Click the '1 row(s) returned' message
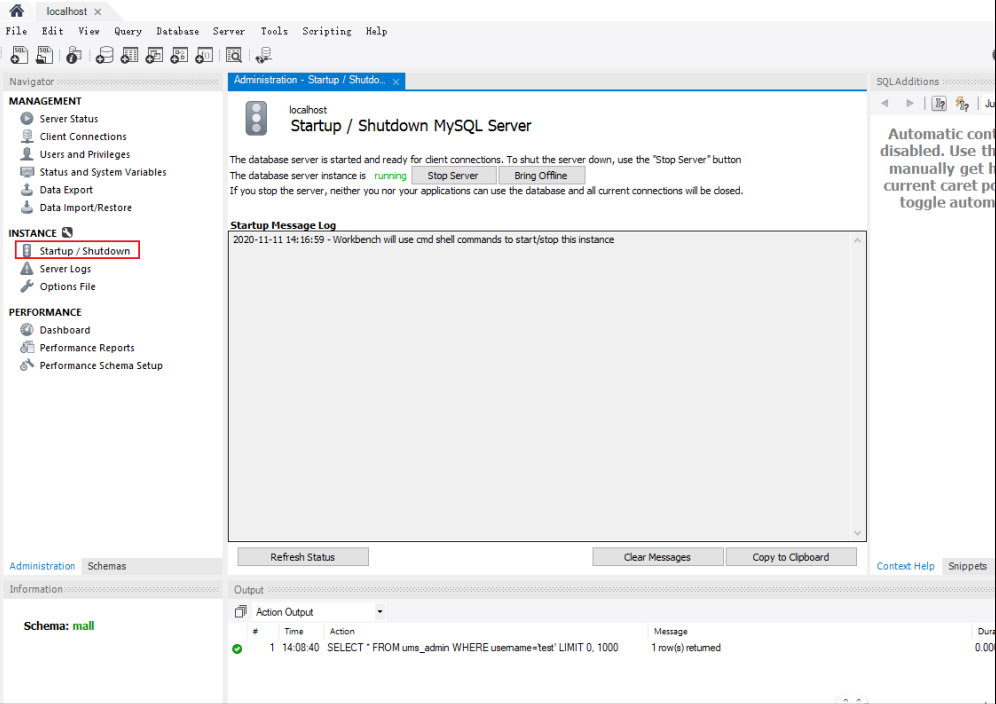 click(686, 648)
